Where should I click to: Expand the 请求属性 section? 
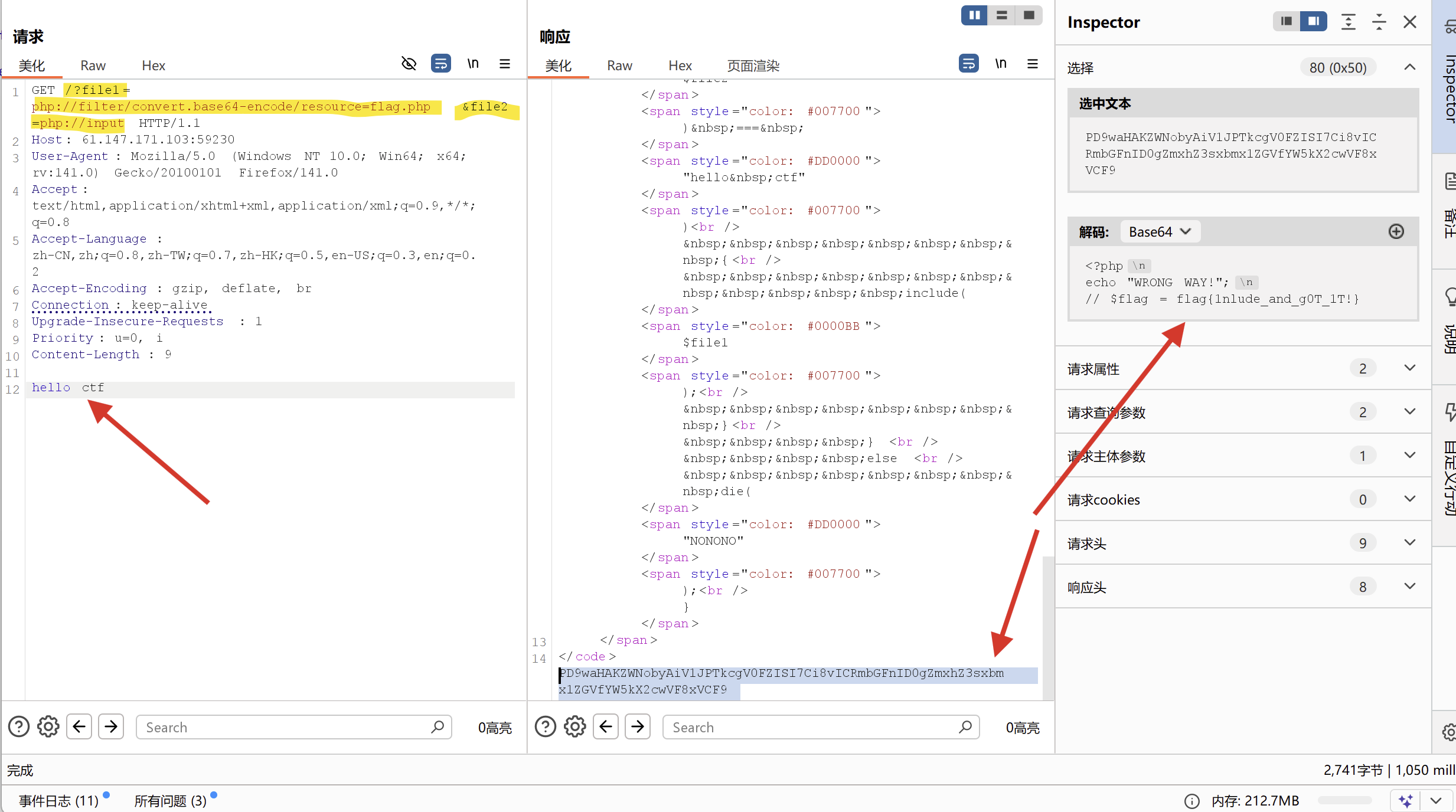1409,368
